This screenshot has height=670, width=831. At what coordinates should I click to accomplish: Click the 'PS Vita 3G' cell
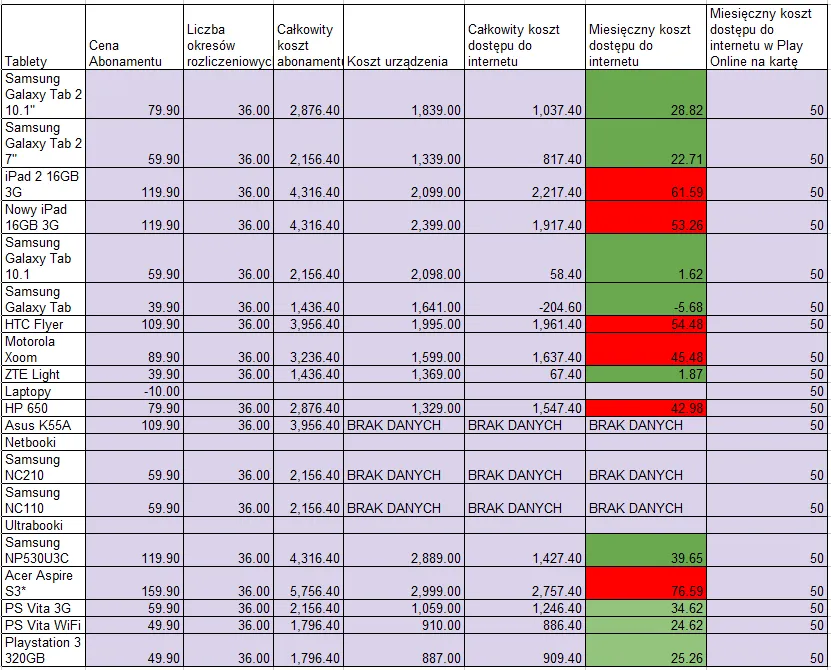pyautogui.click(x=43, y=608)
